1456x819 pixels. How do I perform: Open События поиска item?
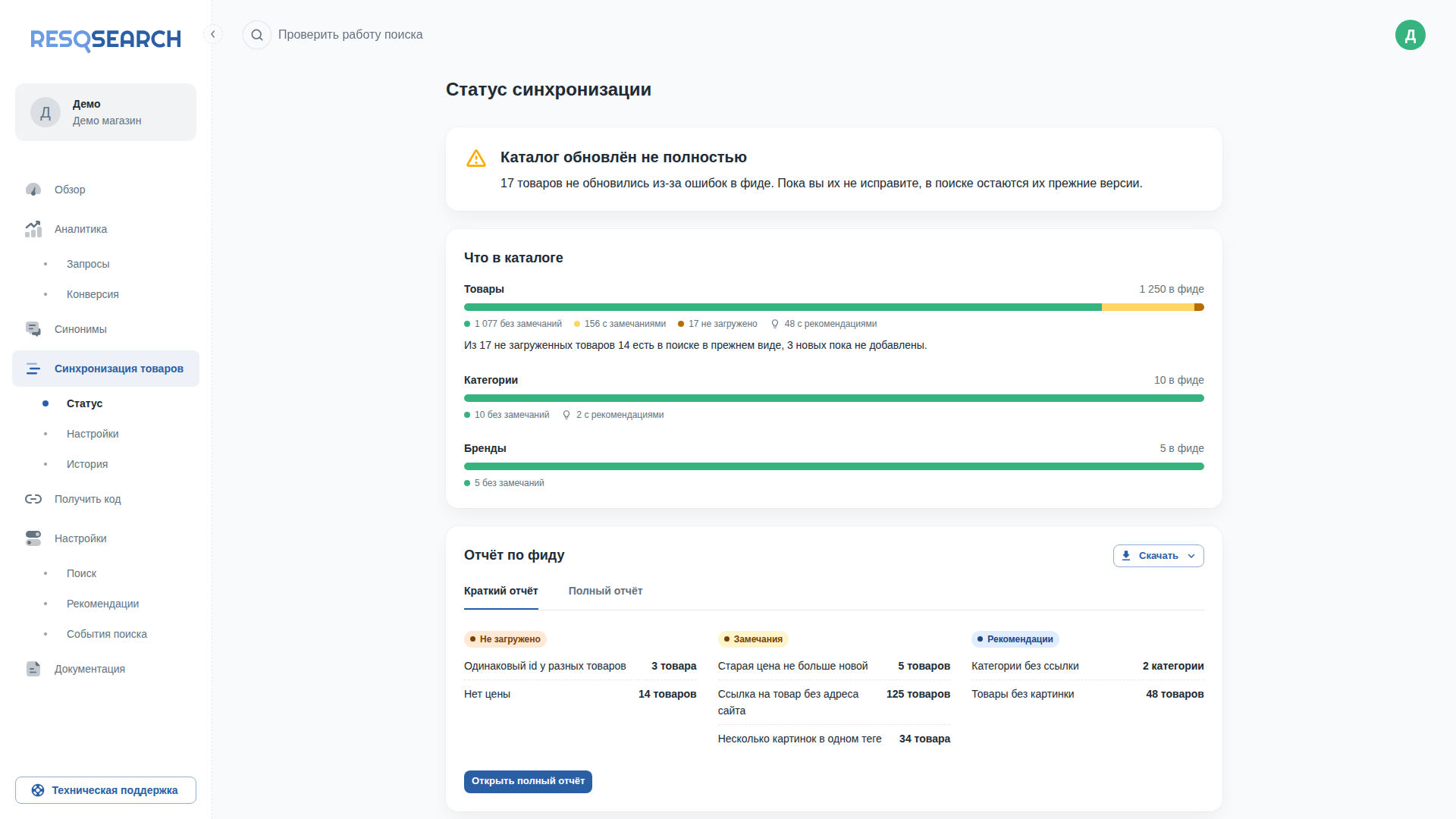point(107,634)
